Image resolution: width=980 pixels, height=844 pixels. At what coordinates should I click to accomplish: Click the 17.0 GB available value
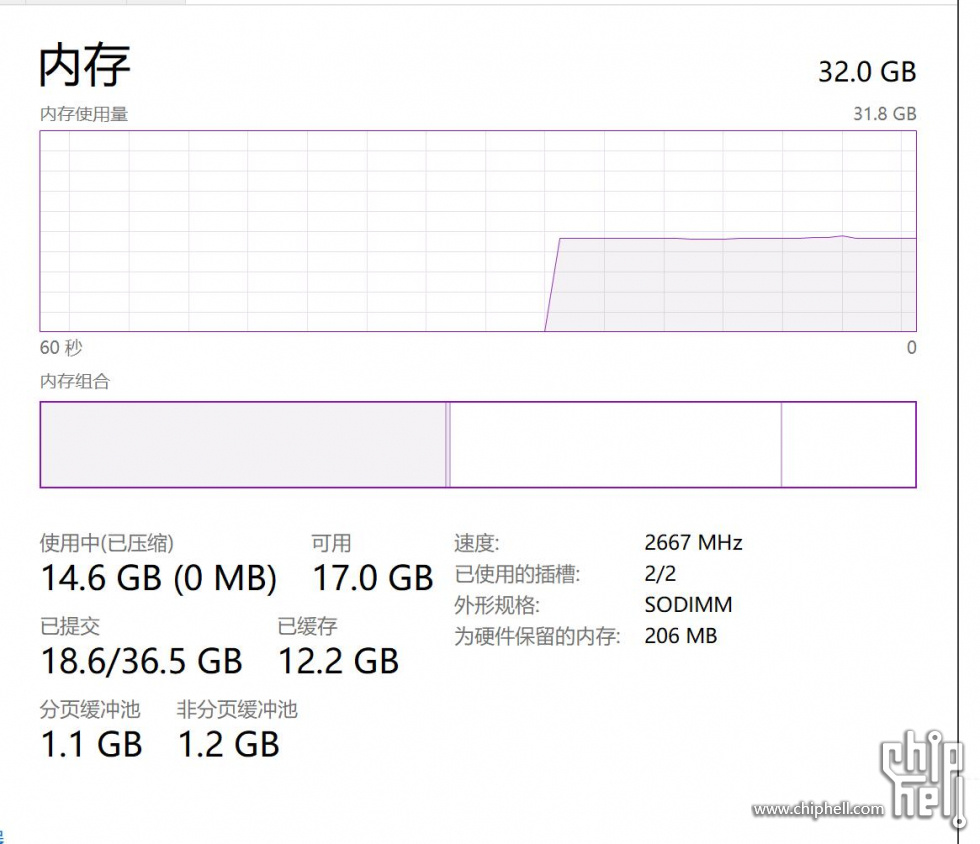pos(372,578)
